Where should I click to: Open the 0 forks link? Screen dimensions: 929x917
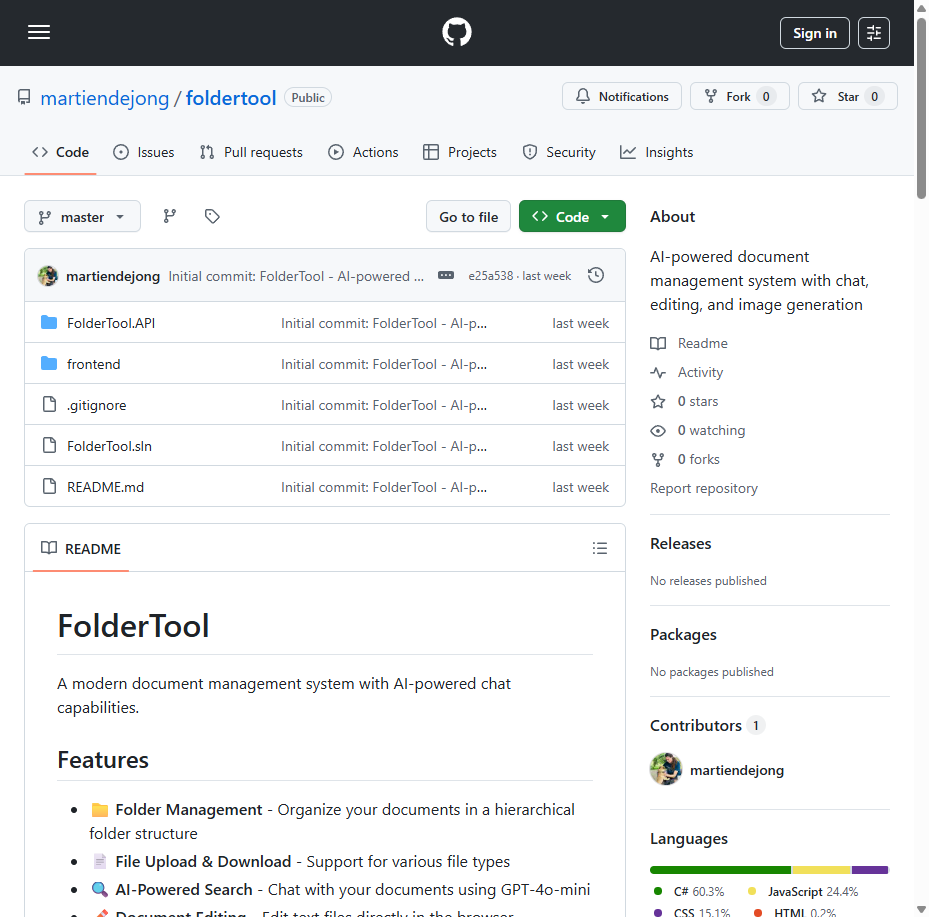coord(685,459)
